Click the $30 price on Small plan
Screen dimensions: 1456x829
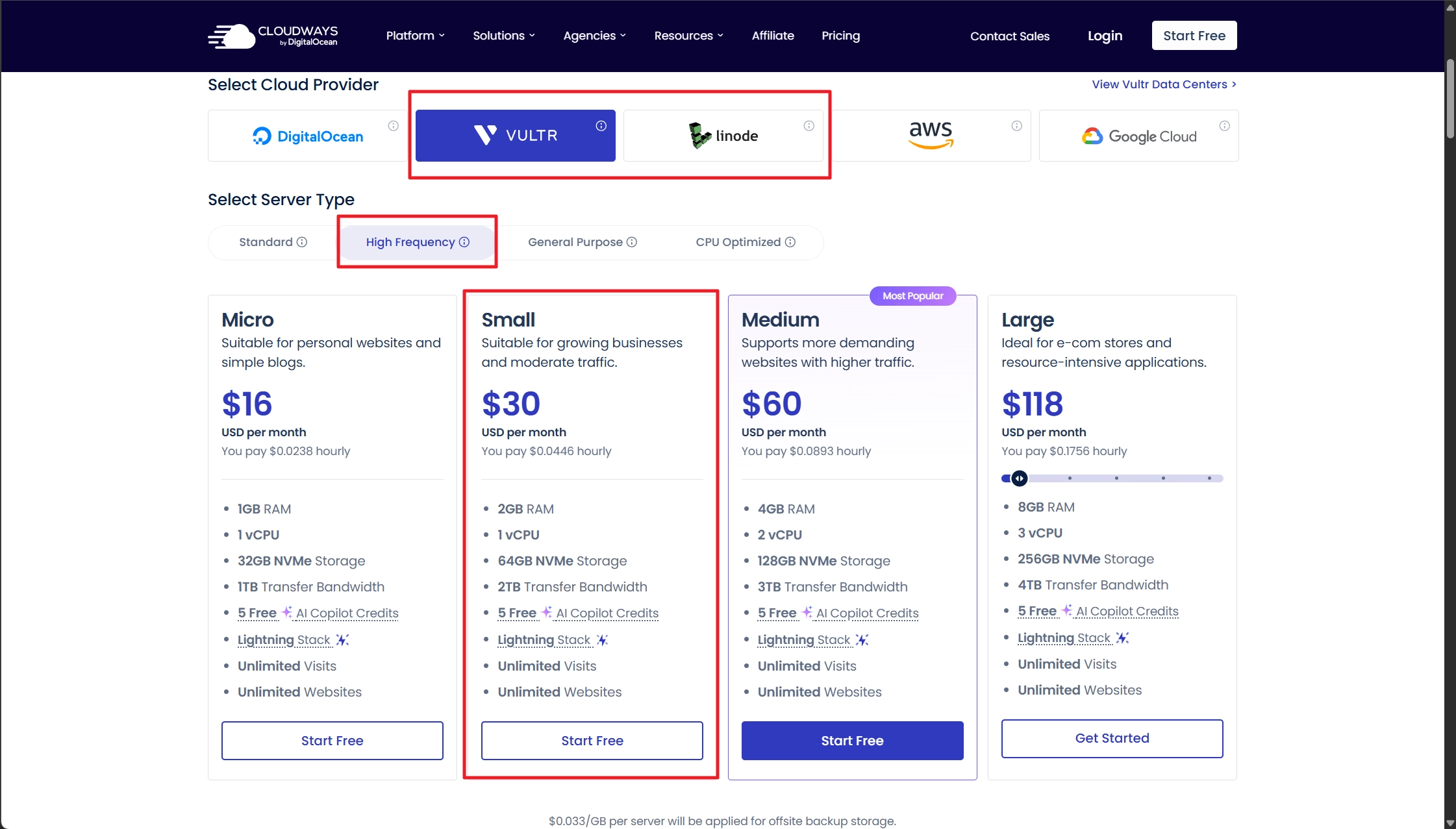click(511, 404)
